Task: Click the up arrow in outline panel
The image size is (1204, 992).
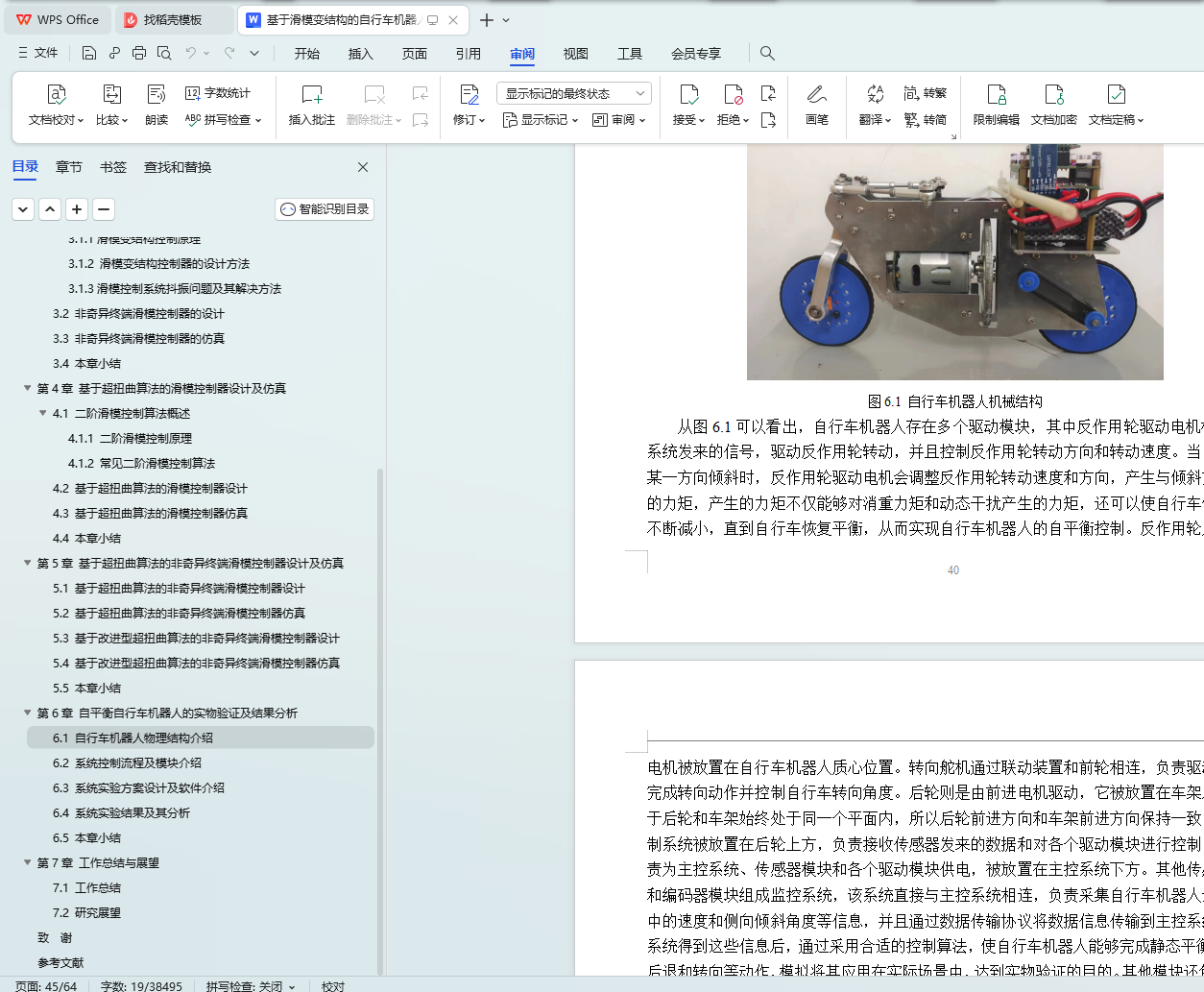Action: (x=50, y=209)
